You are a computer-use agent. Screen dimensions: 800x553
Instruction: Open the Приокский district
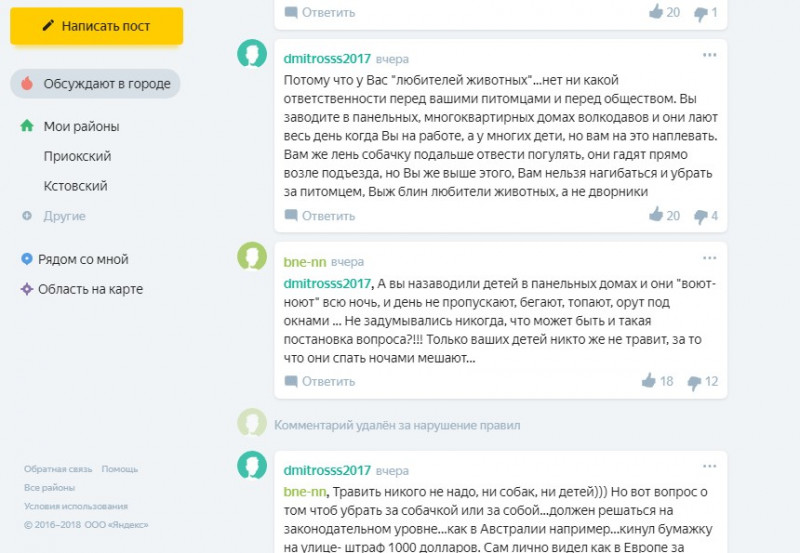[77, 157]
